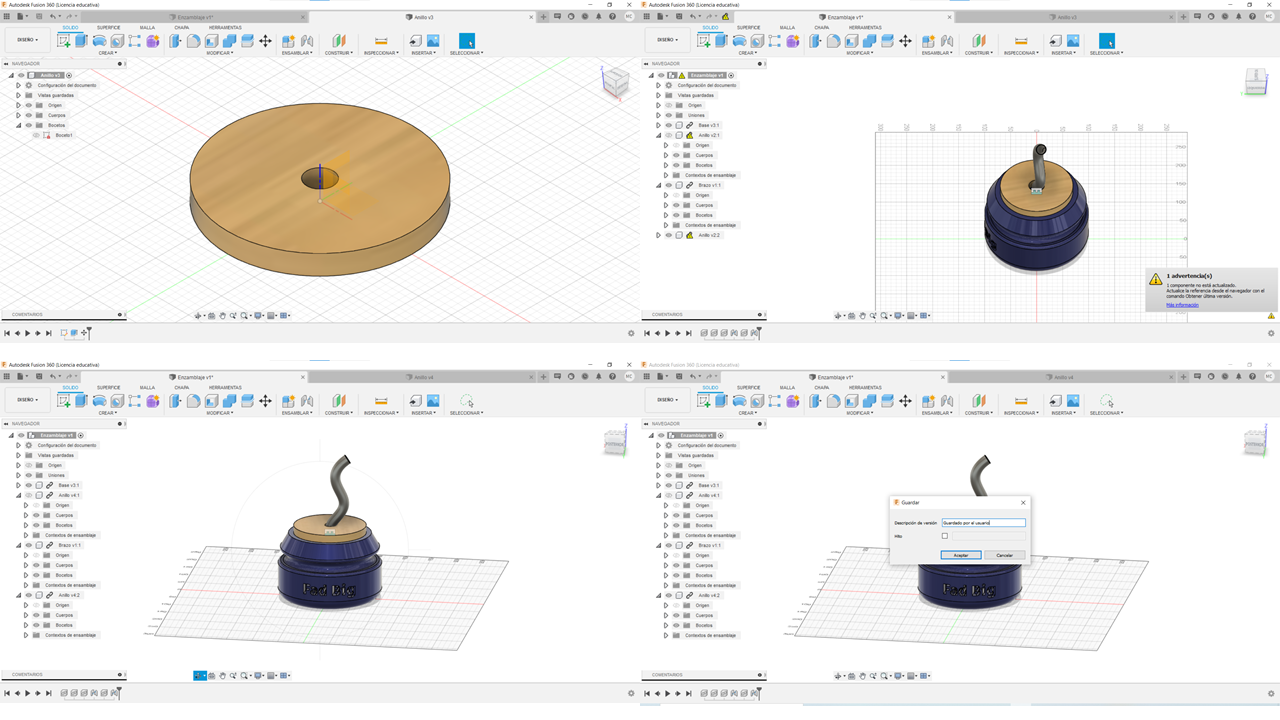Screen dimensions: 1280x720
Task: Open the MALLA tab in top-left window
Action: click(147, 27)
